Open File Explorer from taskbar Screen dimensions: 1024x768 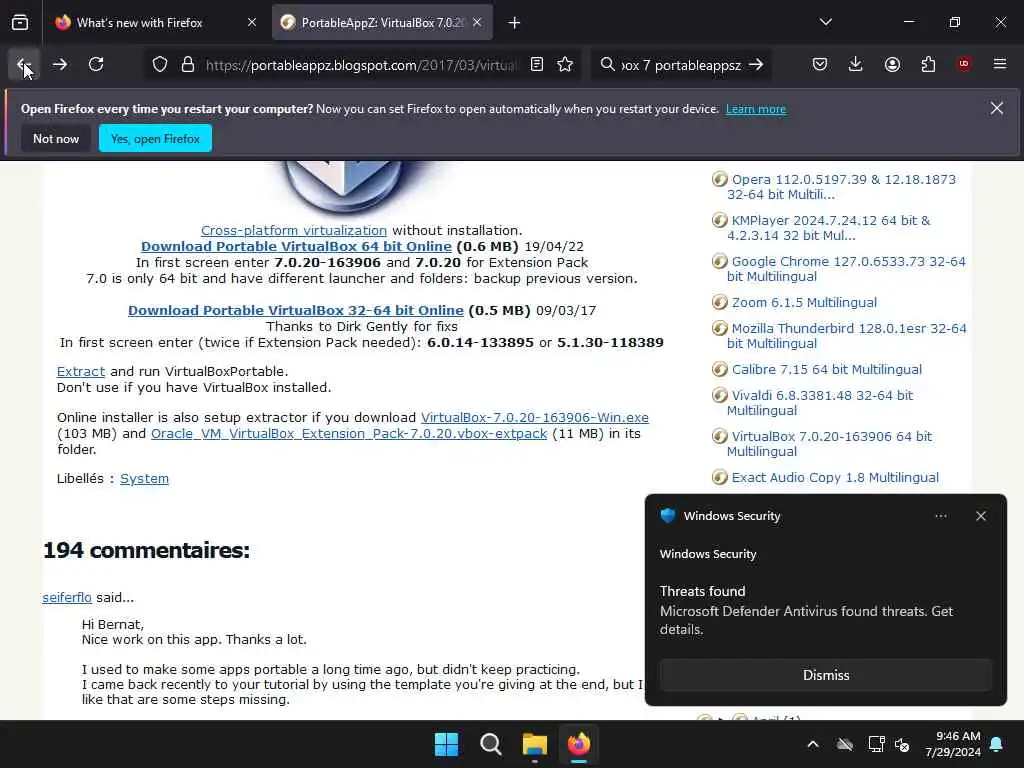tap(535, 744)
